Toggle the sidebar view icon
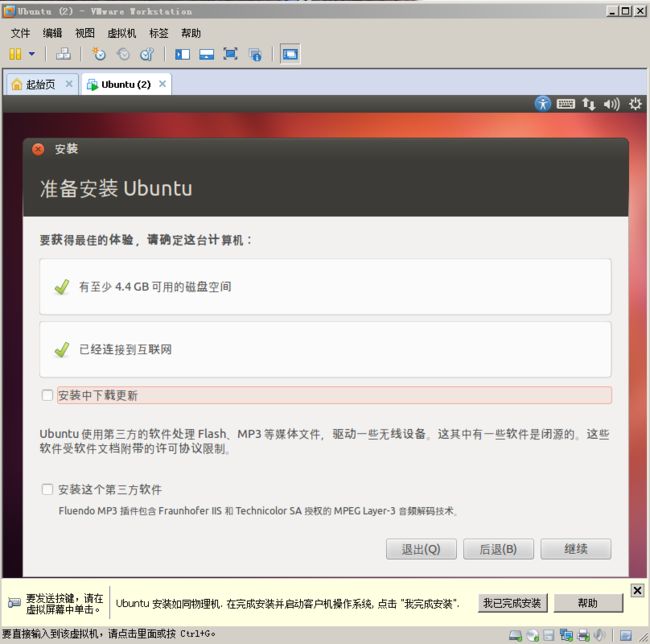Image resolution: width=650 pixels, height=644 pixels. [182, 54]
